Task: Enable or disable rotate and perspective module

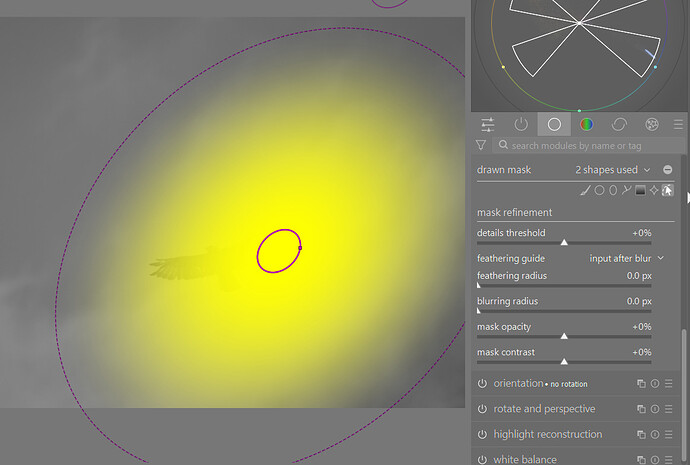Action: click(x=482, y=409)
